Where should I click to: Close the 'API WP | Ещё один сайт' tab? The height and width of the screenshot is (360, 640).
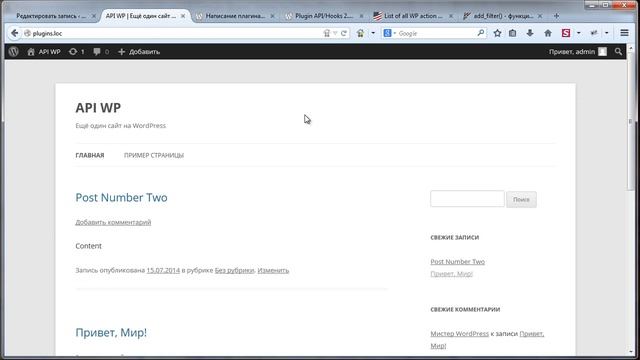[x=183, y=16]
